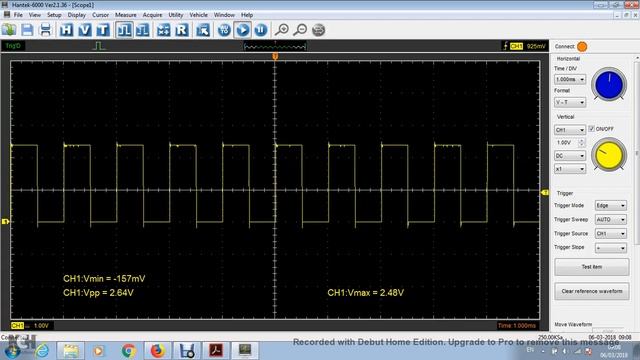
Task: Open the Help menu
Action: pyautogui.click(x=247, y=15)
